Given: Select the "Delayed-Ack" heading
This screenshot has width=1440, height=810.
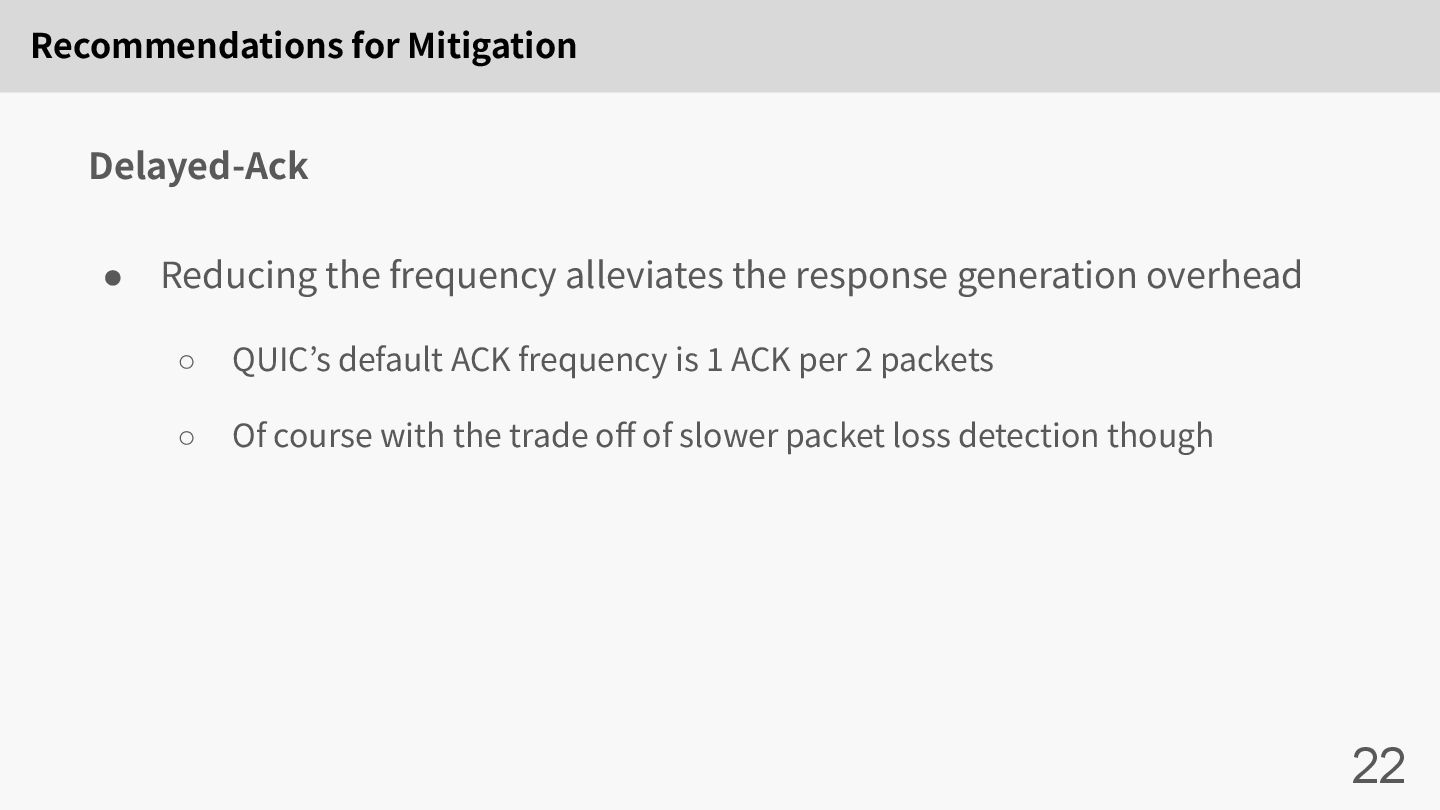Looking at the screenshot, I should pos(198,166).
